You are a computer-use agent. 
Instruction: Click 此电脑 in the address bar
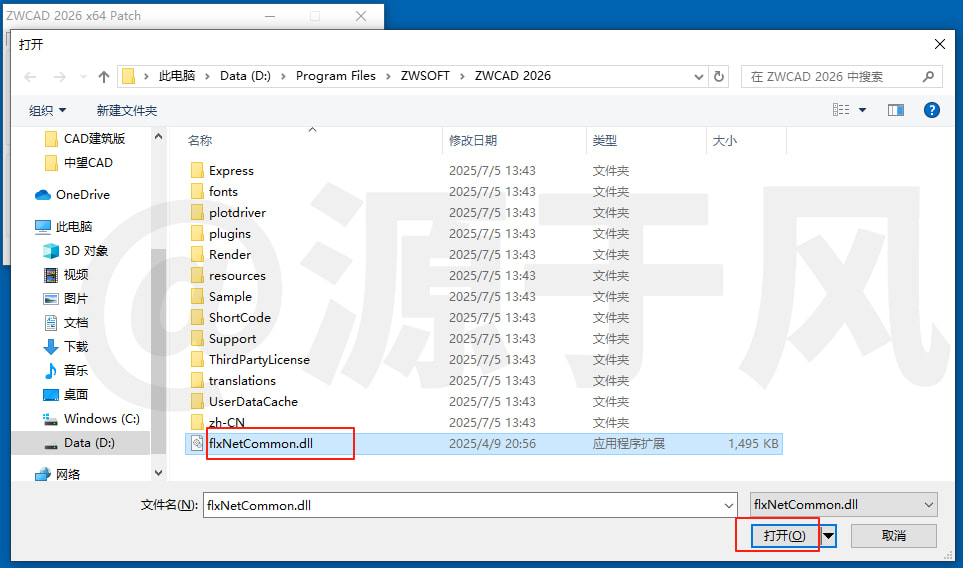(x=177, y=76)
